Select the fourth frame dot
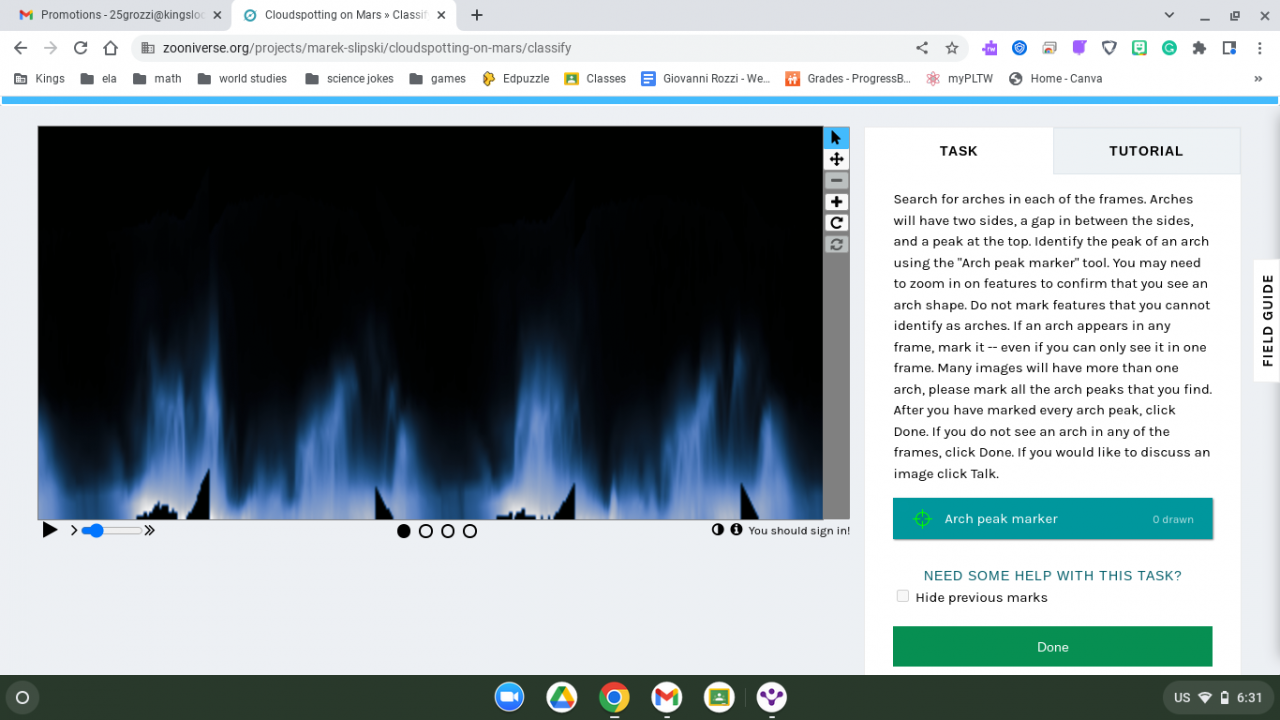This screenshot has height=720, width=1280. point(470,531)
